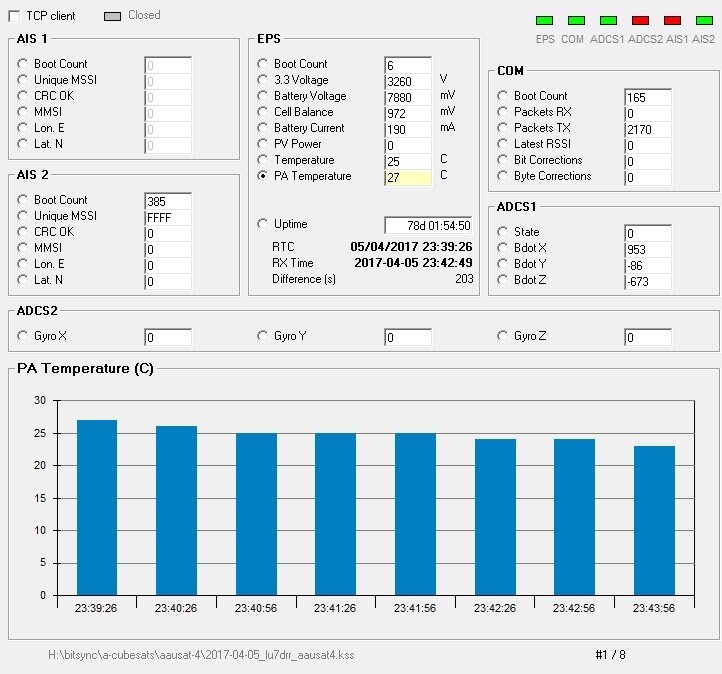Click the Gyro Y value field
This screenshot has width=722, height=674.
tap(408, 337)
